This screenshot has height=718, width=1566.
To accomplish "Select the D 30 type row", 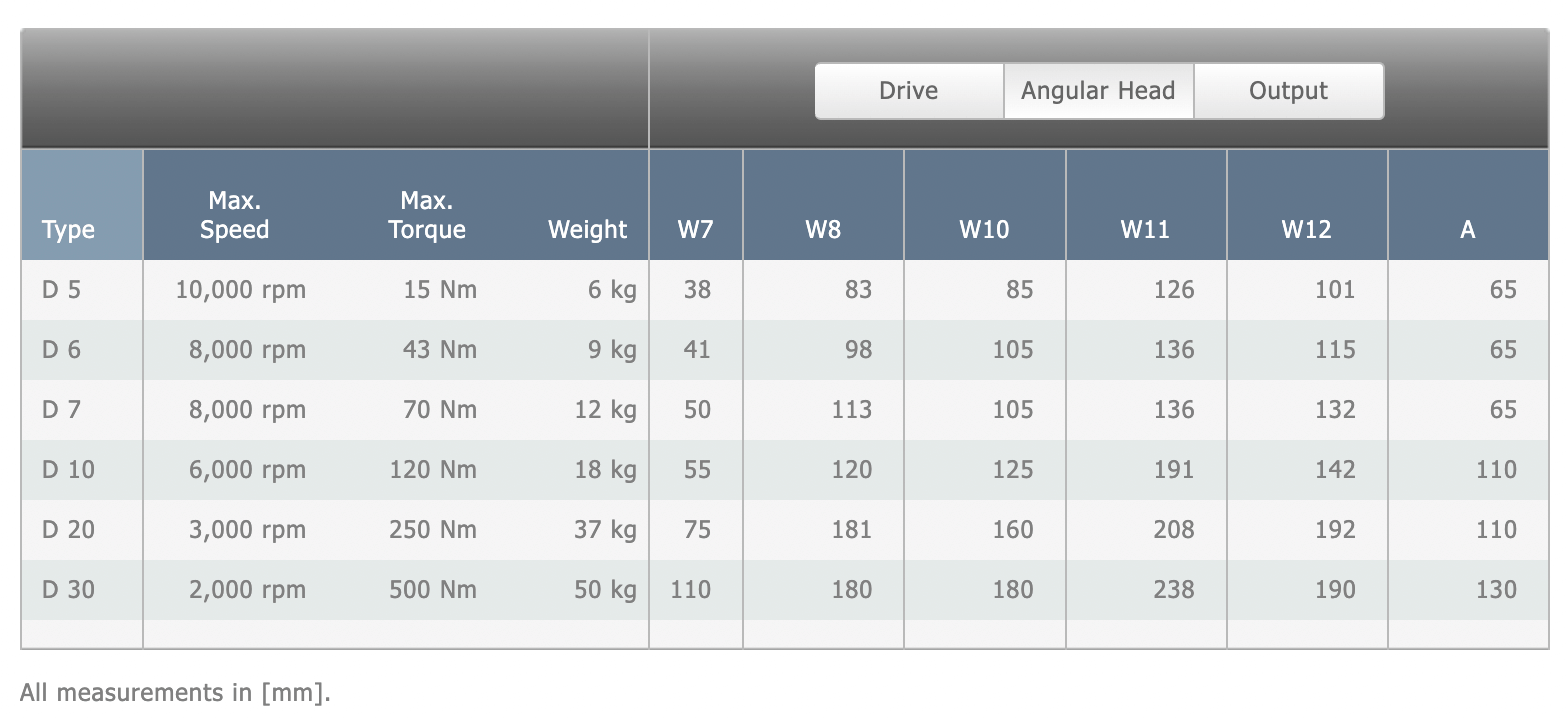I will coord(785,590).
